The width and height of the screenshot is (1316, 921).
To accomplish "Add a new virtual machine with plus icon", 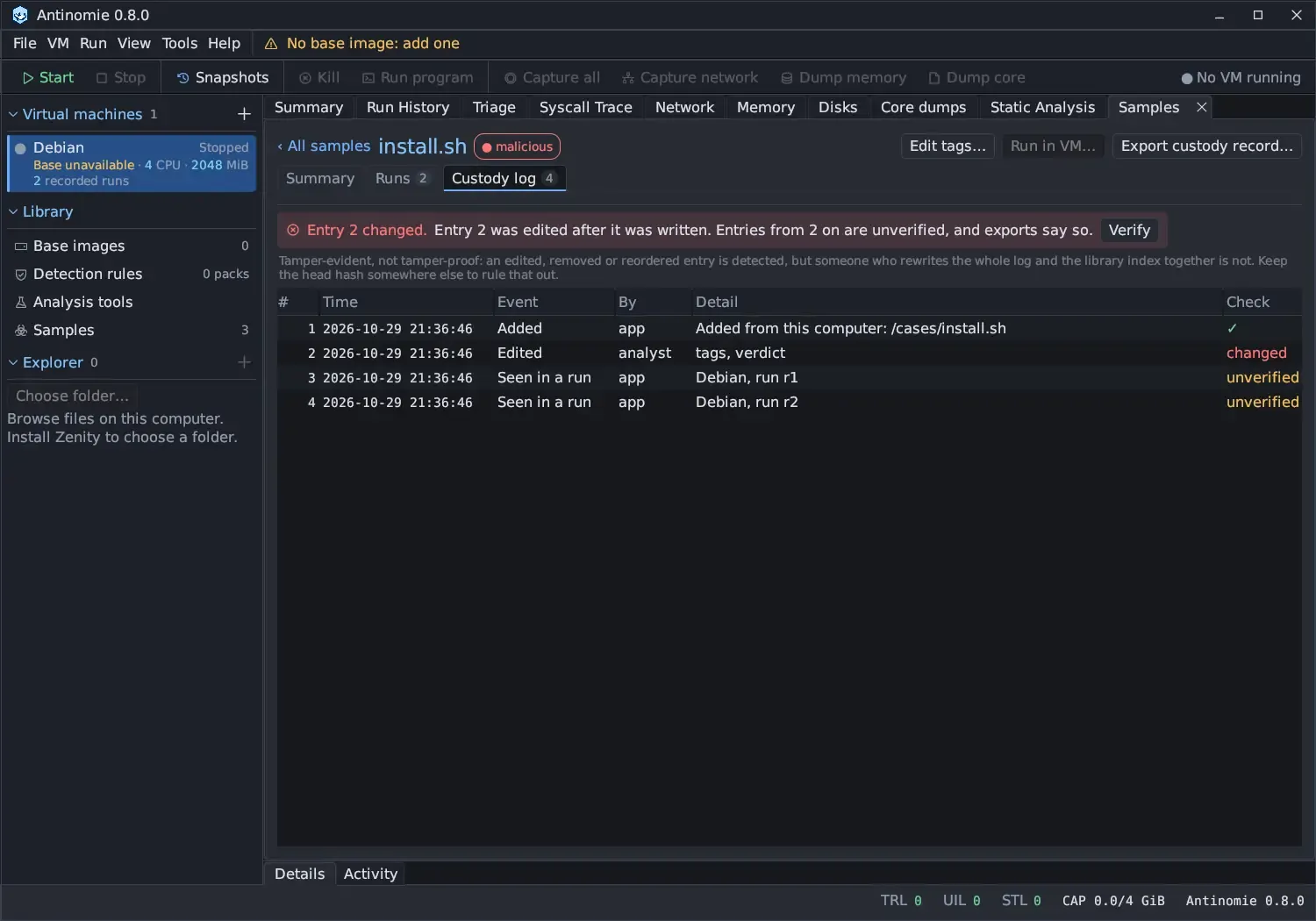I will (244, 114).
